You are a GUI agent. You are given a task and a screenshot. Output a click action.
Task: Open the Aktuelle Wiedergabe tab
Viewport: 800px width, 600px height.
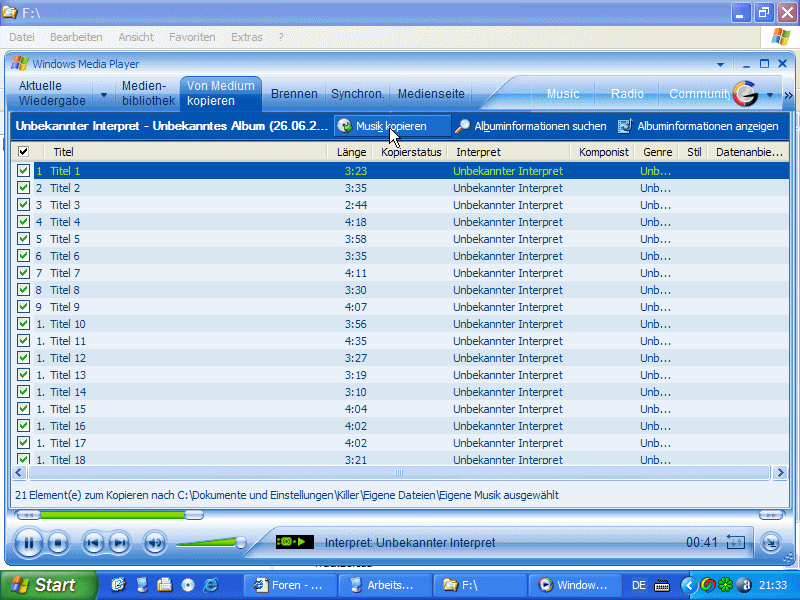coord(52,93)
